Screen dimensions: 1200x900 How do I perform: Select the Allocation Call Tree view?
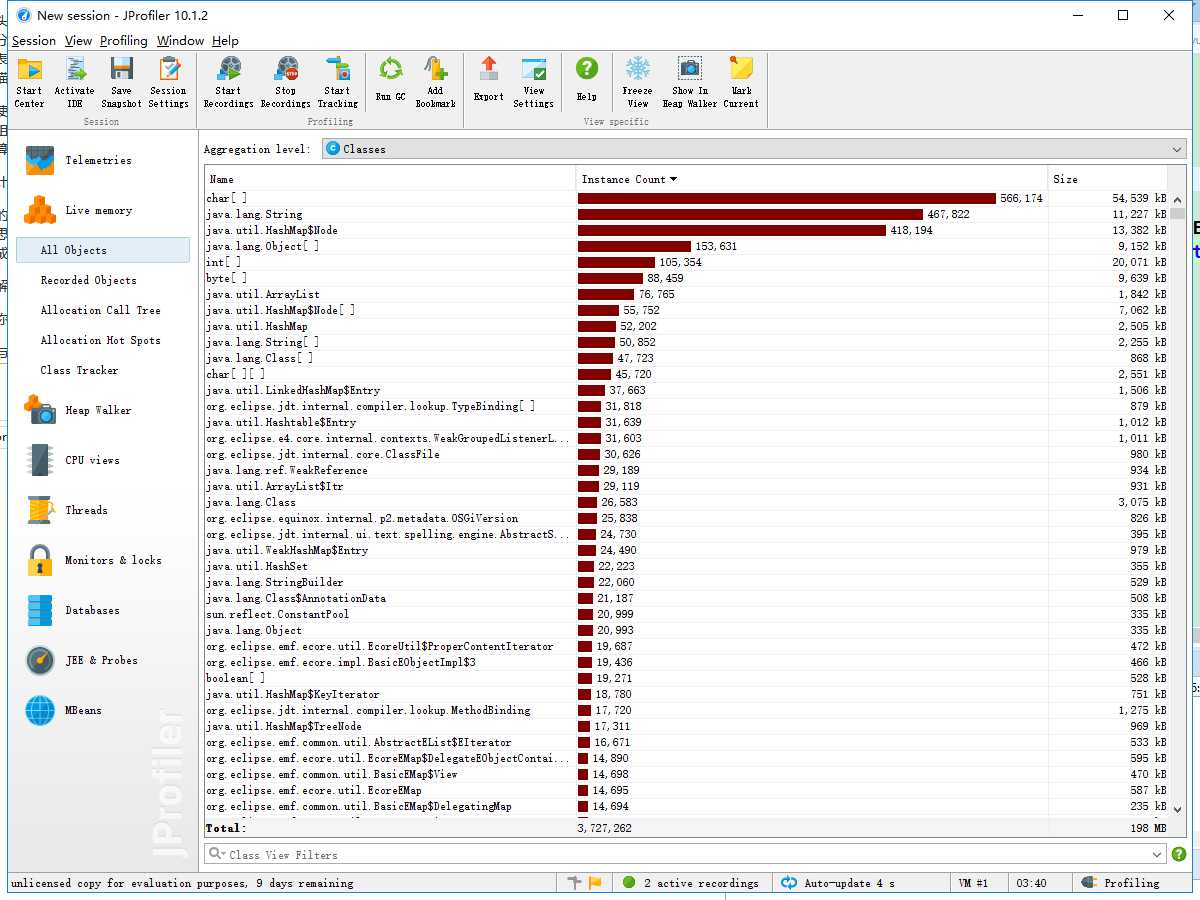103,310
